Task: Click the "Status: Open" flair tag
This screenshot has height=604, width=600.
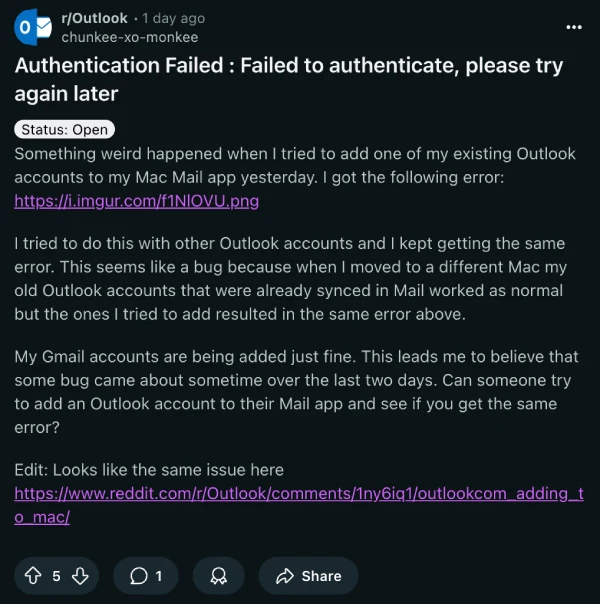Action: pos(63,130)
